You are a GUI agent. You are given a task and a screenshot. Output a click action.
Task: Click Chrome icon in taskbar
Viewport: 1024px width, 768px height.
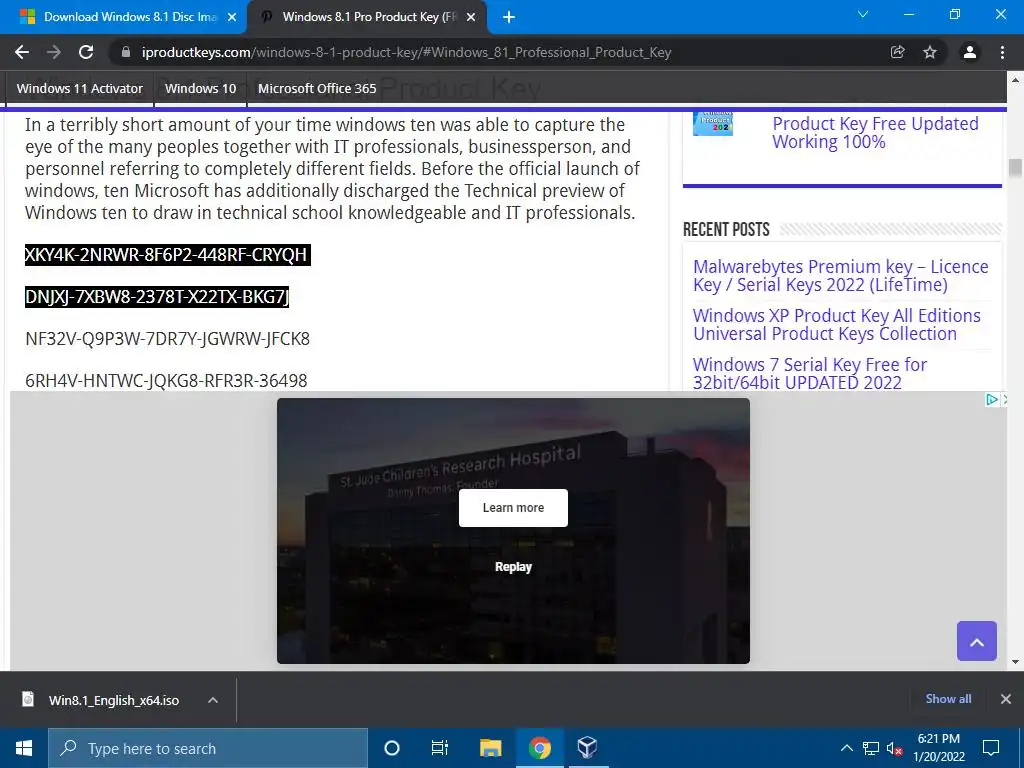click(x=539, y=748)
